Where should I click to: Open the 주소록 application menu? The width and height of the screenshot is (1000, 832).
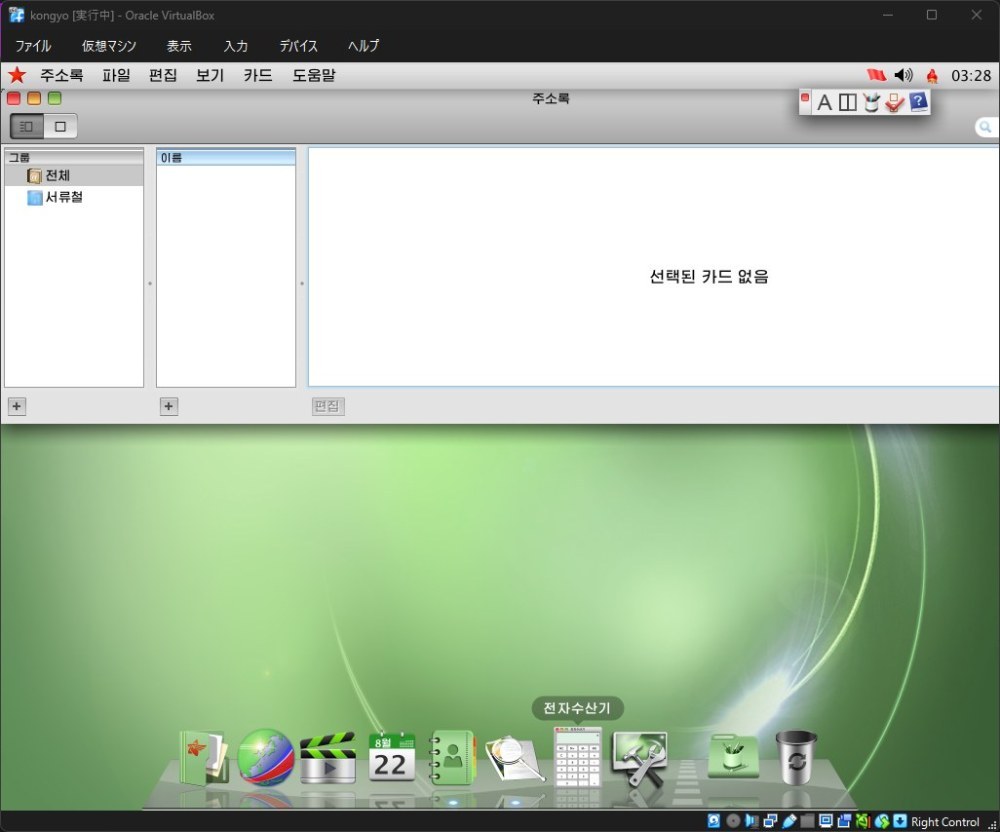61,75
